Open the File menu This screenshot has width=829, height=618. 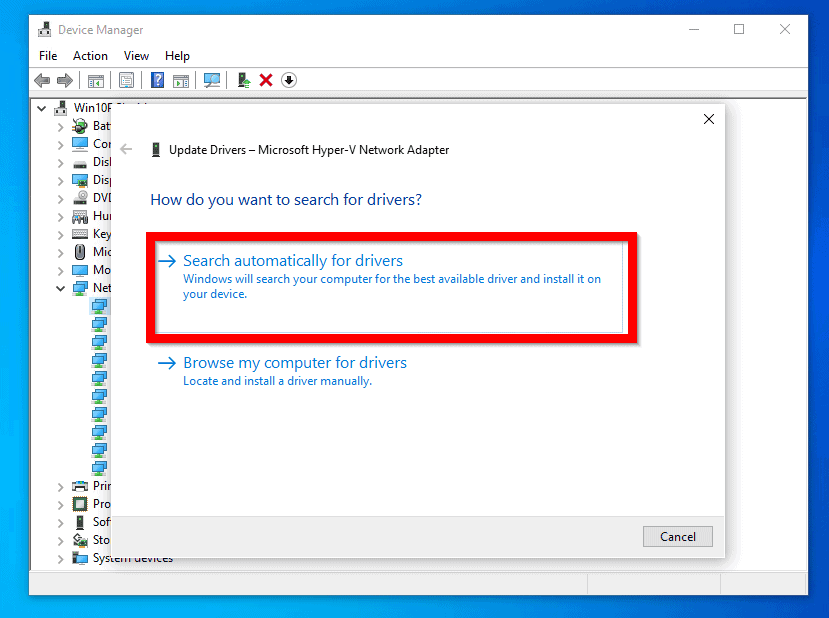click(48, 56)
